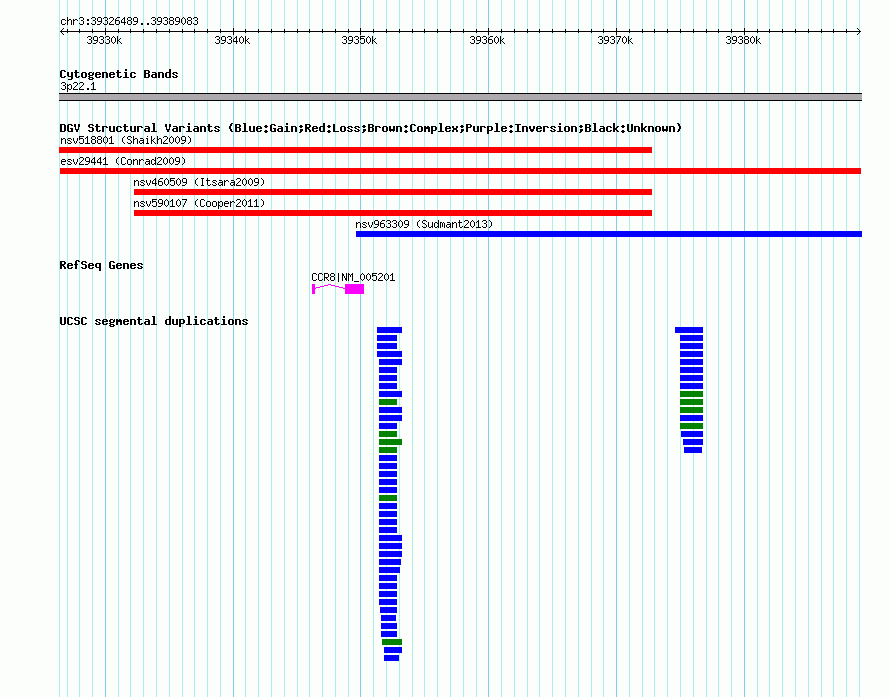The image size is (890, 697).
Task: Click the CCR8|NM_005201 gene label
Action: click(353, 277)
